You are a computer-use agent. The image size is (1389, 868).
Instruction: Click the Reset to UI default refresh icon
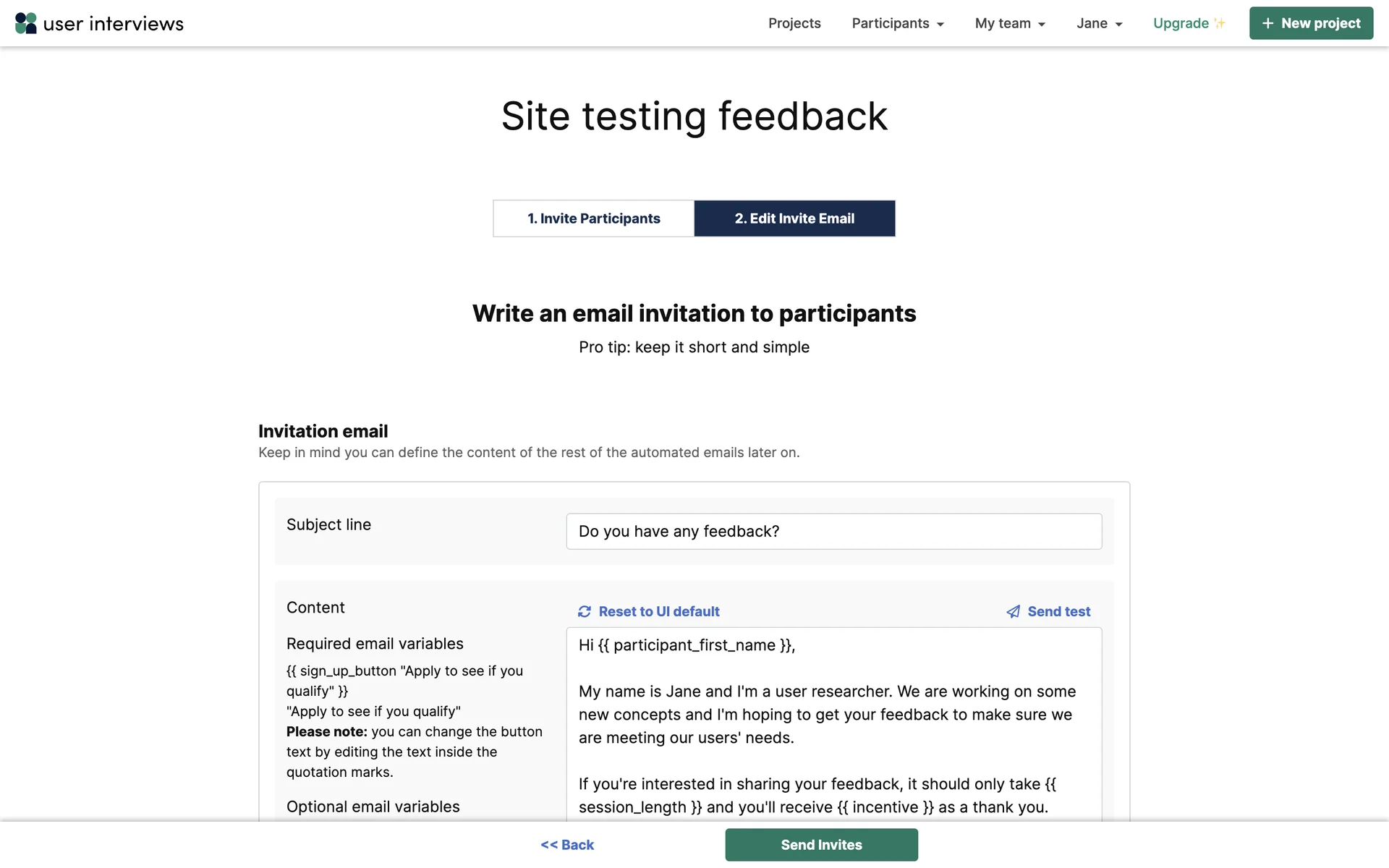585,612
